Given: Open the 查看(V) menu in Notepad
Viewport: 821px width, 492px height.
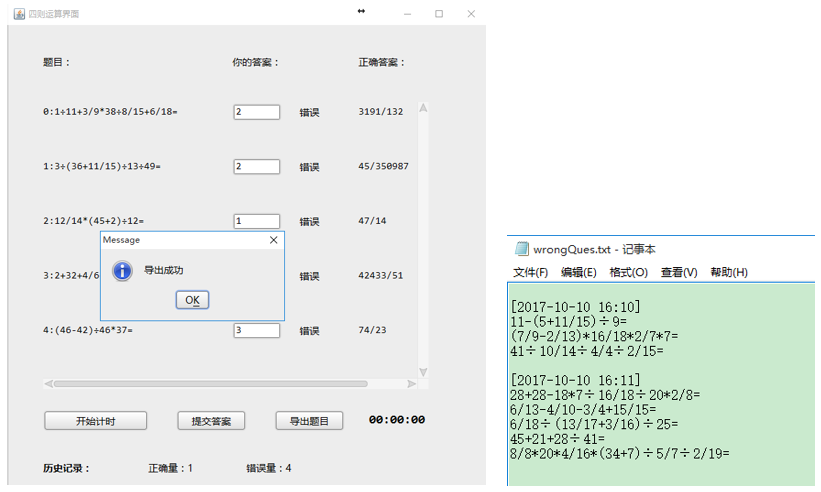Looking at the screenshot, I should tap(679, 272).
